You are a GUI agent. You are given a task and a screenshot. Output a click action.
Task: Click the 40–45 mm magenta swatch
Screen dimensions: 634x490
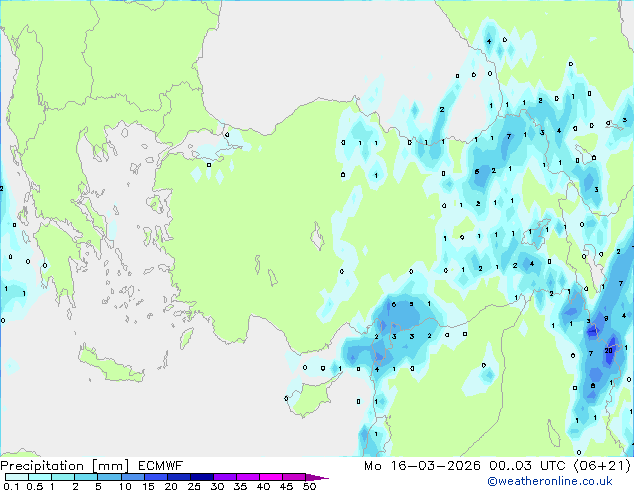271,477
